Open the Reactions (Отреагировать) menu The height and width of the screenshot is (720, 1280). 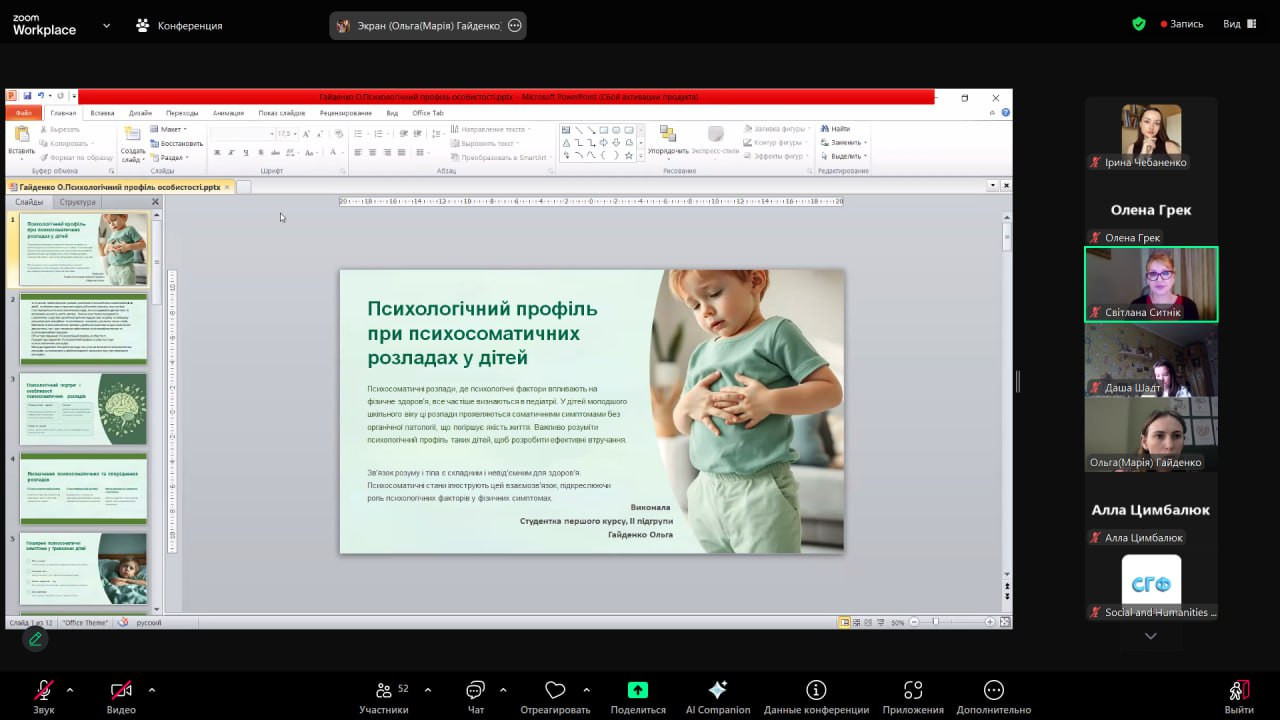(555, 691)
